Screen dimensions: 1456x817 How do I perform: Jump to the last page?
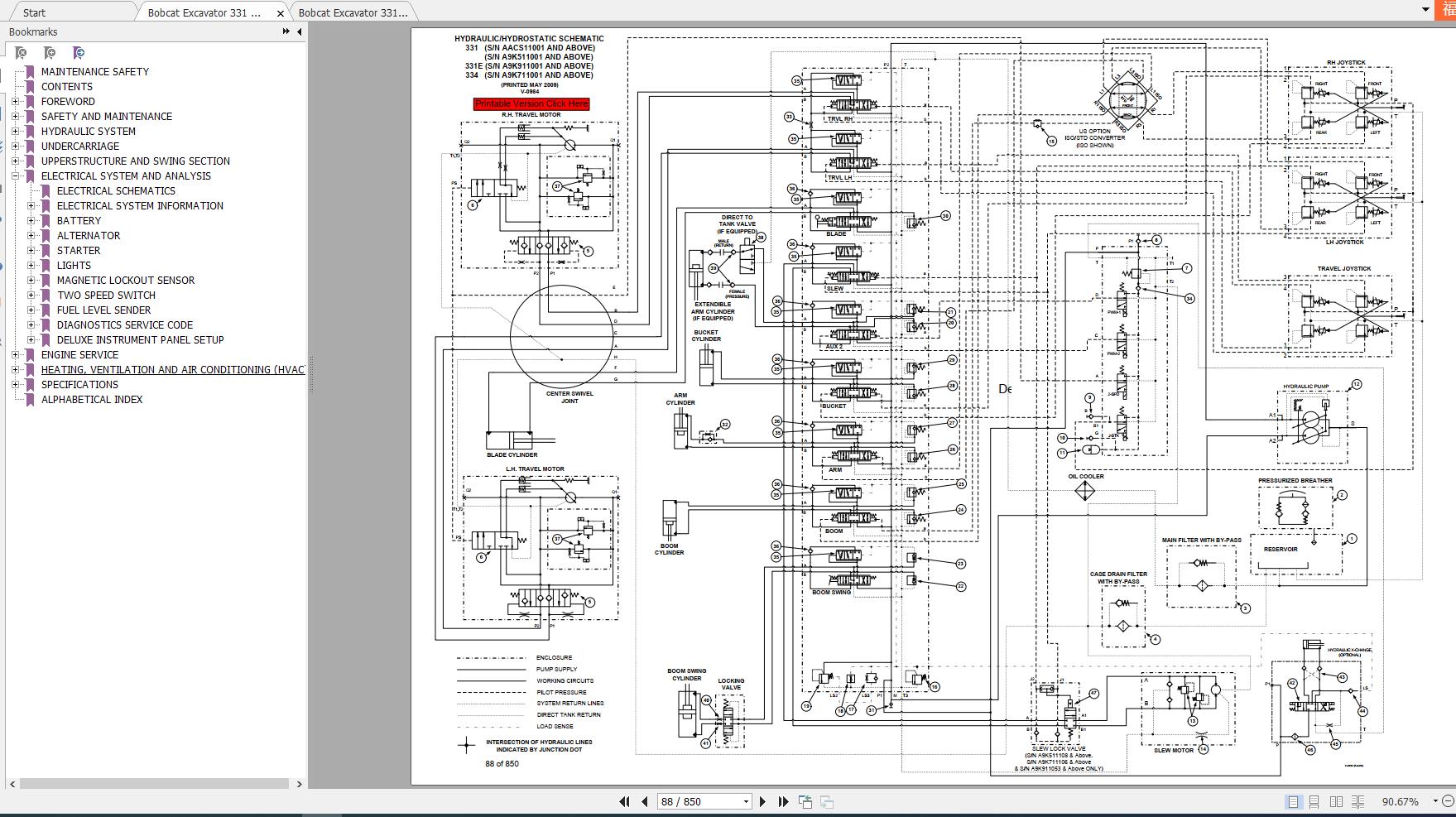(x=783, y=801)
